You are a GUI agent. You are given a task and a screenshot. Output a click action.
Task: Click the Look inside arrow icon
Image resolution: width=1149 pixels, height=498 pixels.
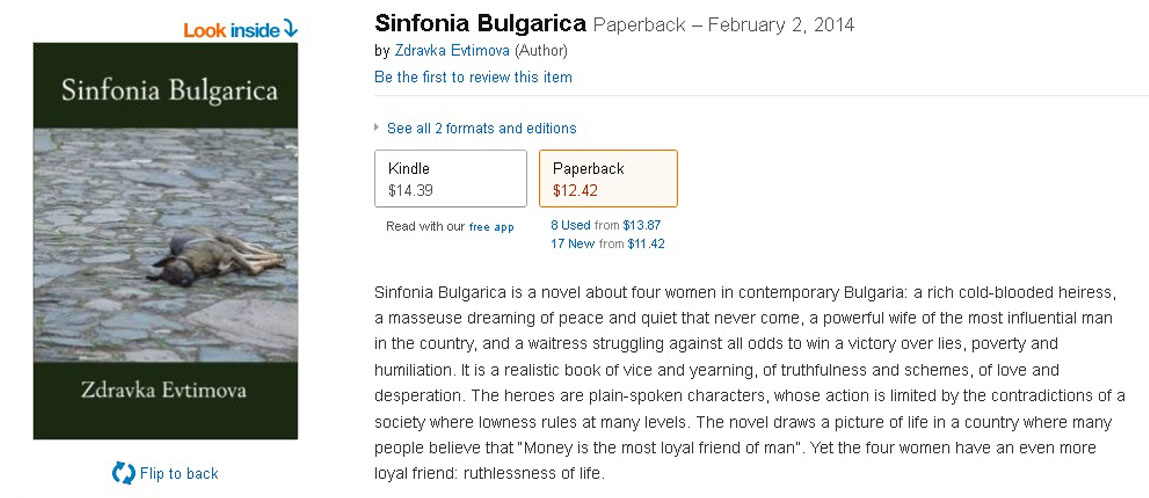[x=290, y=29]
